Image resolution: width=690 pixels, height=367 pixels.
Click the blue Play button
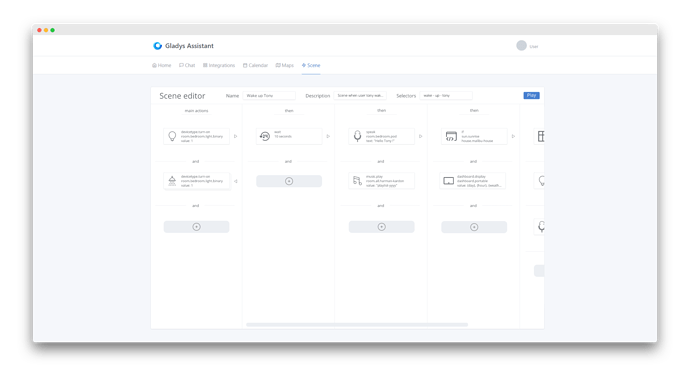(532, 95)
